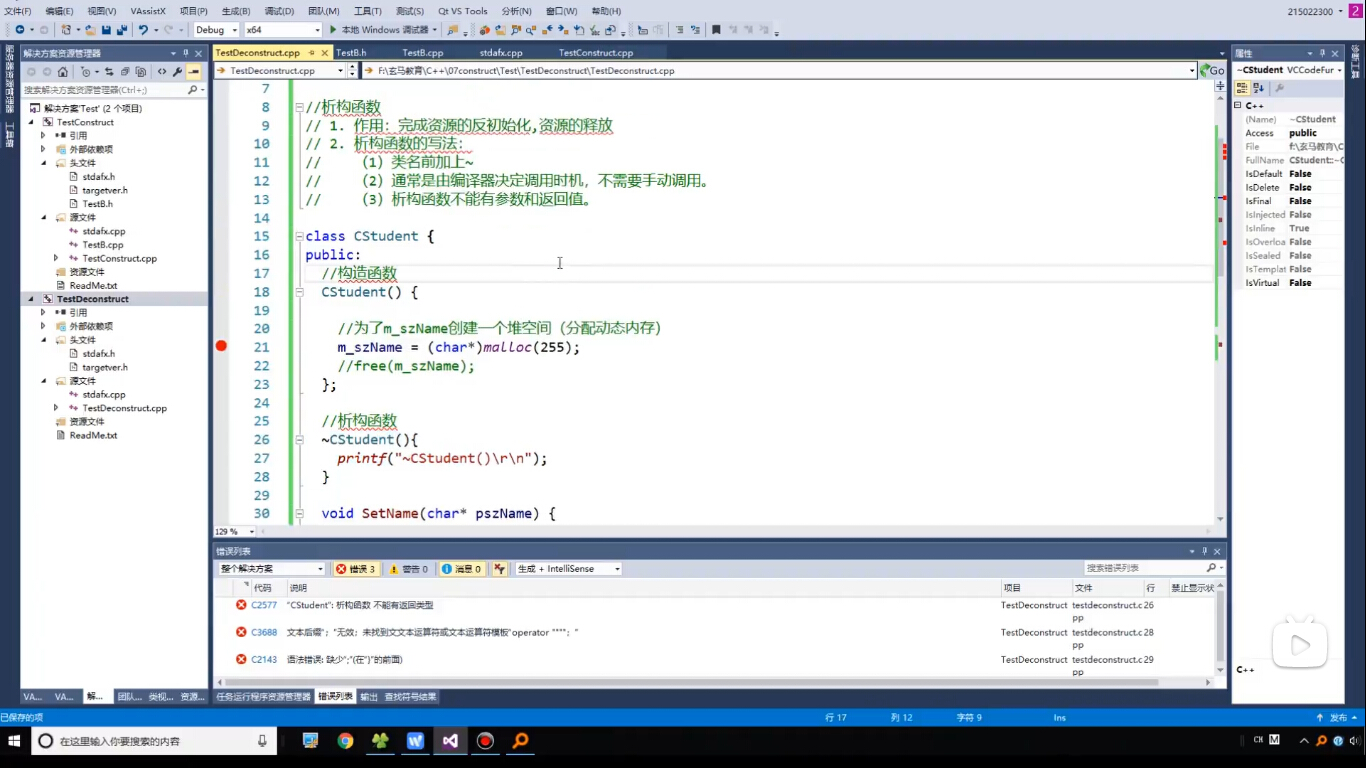Screen dimensions: 1366x768
Task: Click the Save All toolbar icon
Action: point(121,30)
